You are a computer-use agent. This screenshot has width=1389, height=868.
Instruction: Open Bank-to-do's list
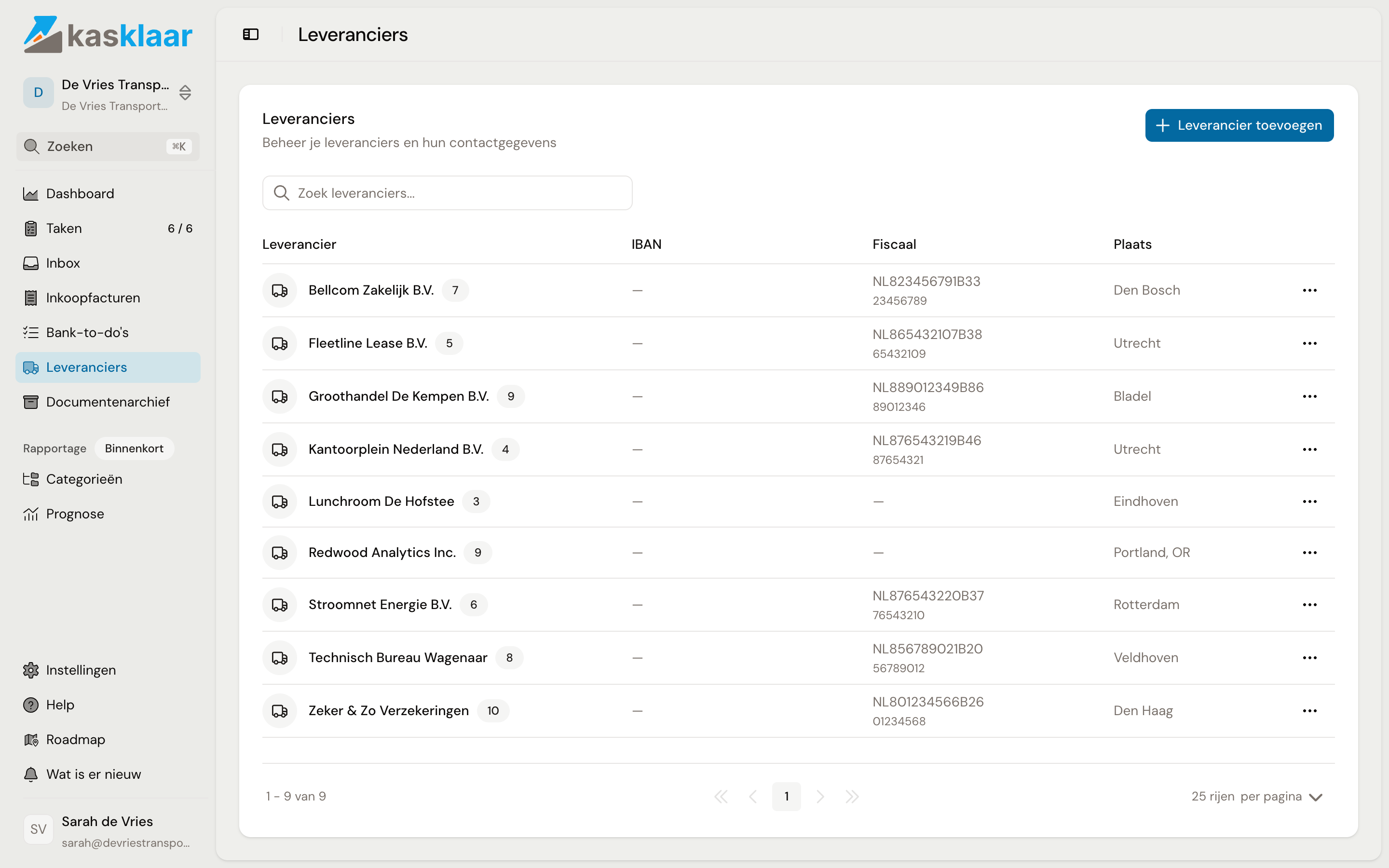pos(108,332)
